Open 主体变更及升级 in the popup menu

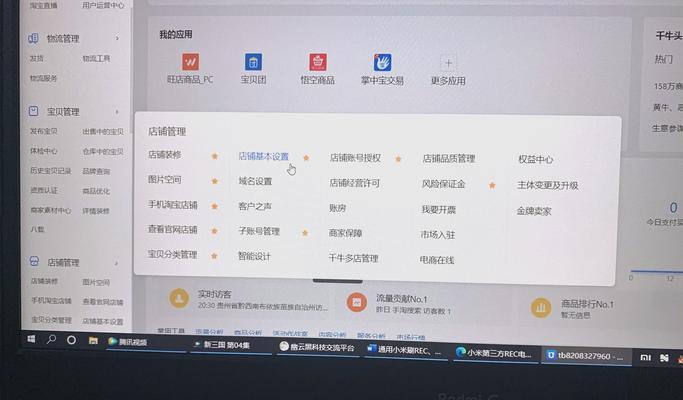coord(548,185)
